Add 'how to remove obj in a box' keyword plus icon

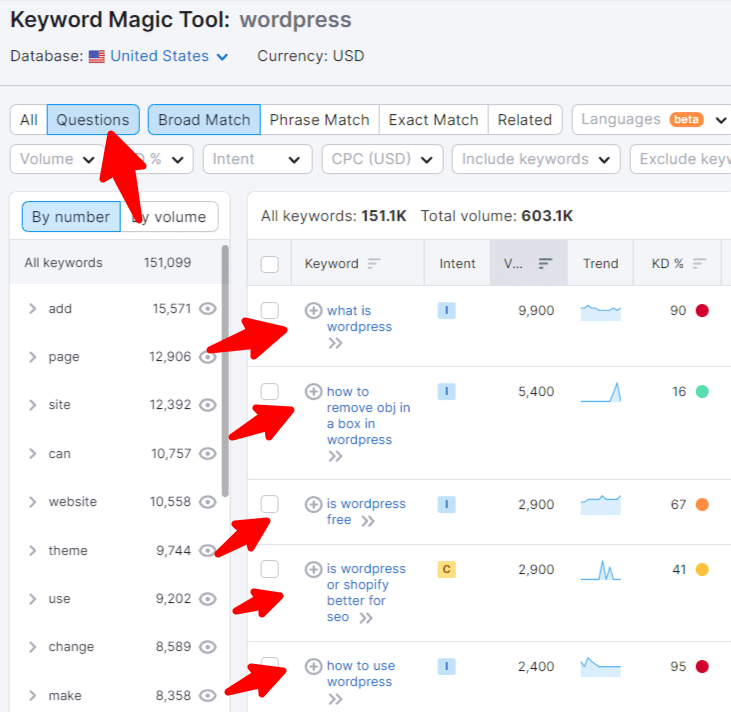[313, 392]
